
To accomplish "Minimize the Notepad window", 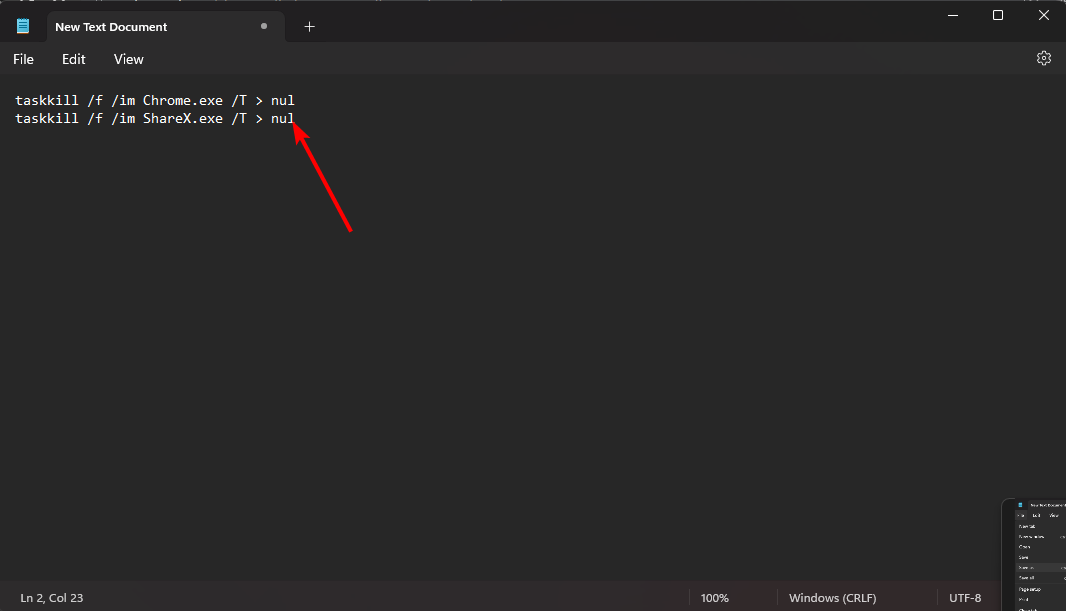I will click(953, 15).
